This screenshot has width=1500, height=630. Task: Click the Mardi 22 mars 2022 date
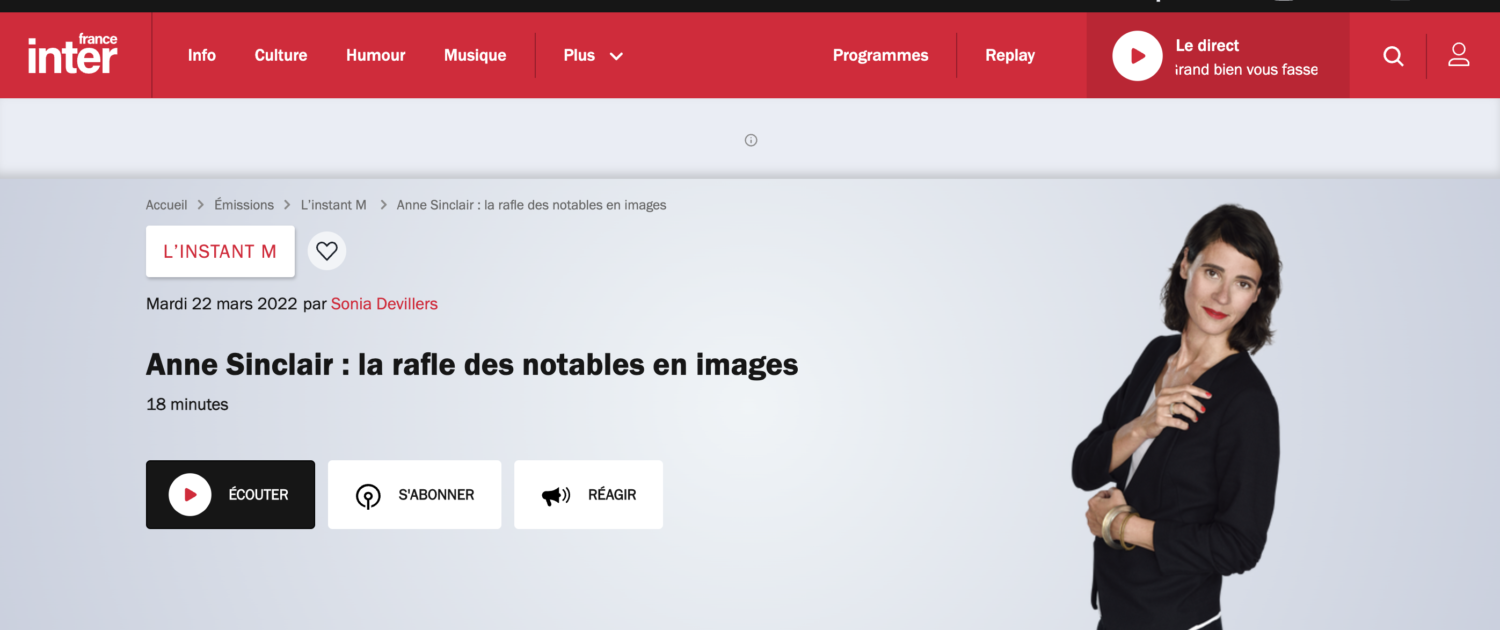pyautogui.click(x=222, y=304)
